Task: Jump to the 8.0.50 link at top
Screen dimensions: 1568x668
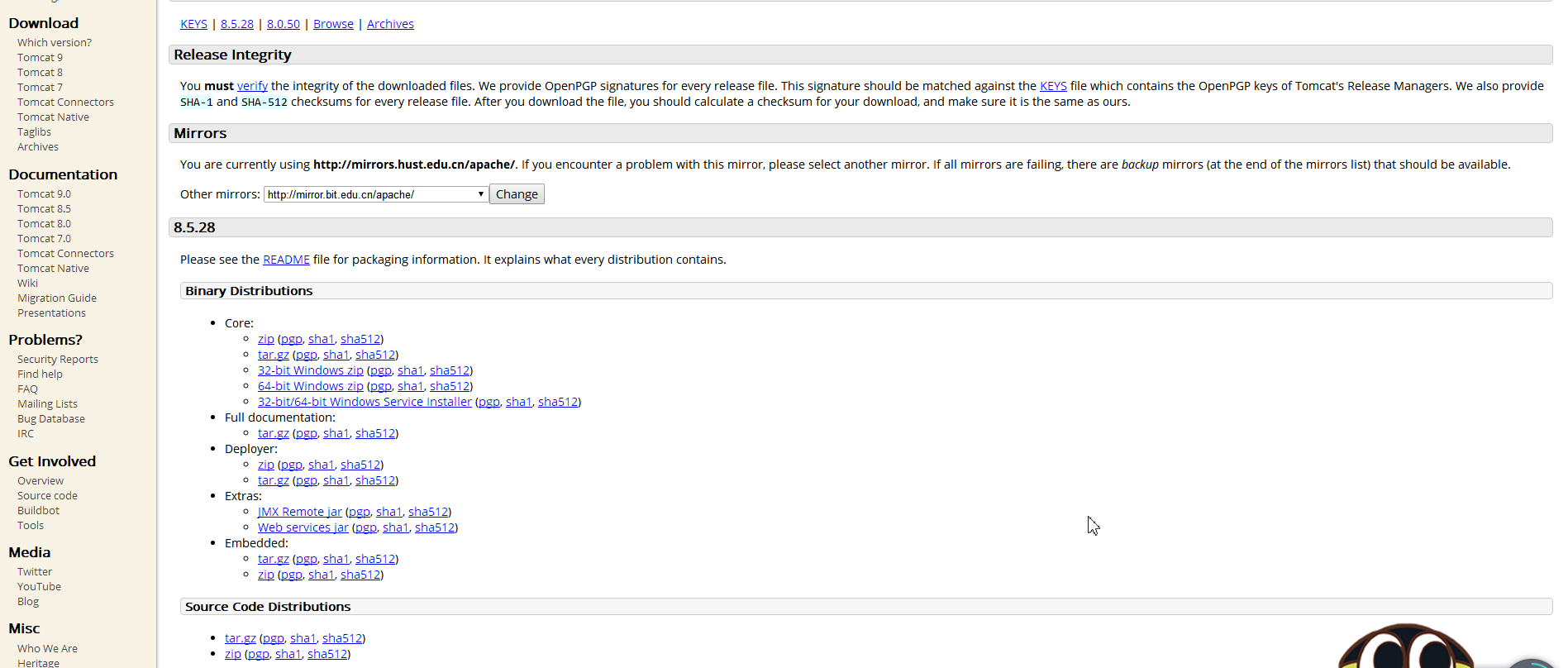Action: [x=283, y=24]
